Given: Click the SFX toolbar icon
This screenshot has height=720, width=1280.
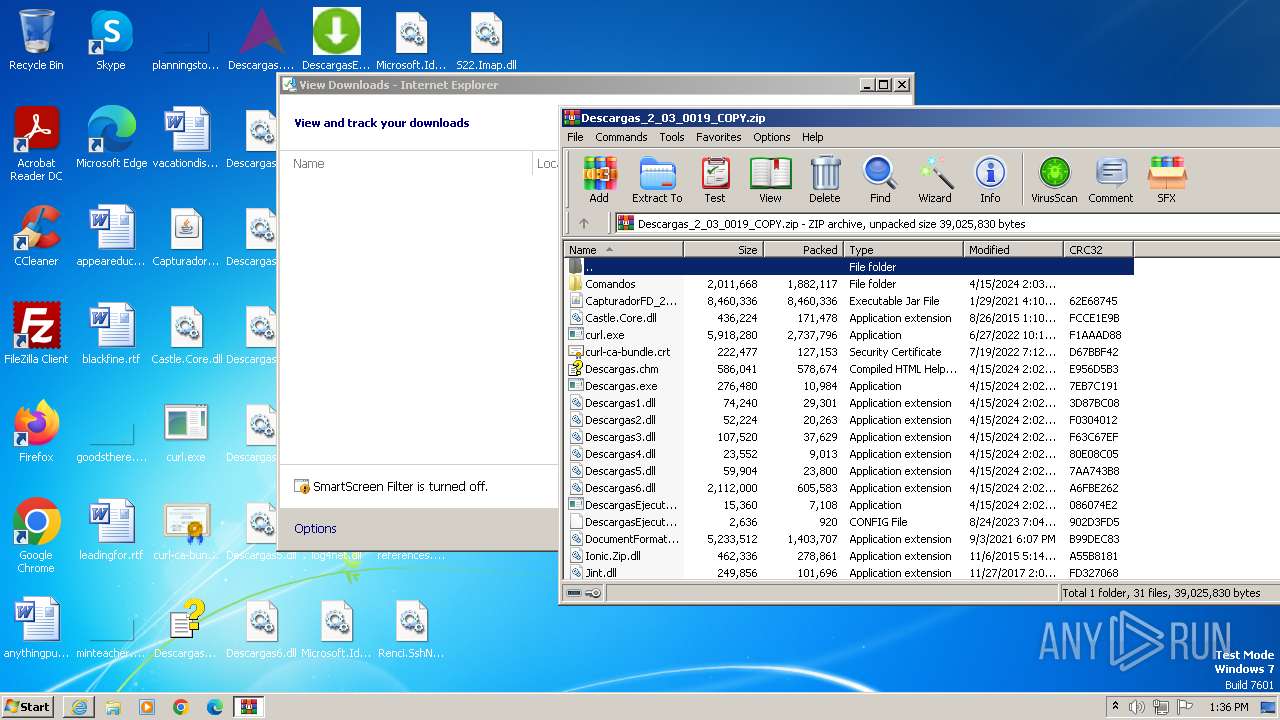Looking at the screenshot, I should [x=1167, y=180].
